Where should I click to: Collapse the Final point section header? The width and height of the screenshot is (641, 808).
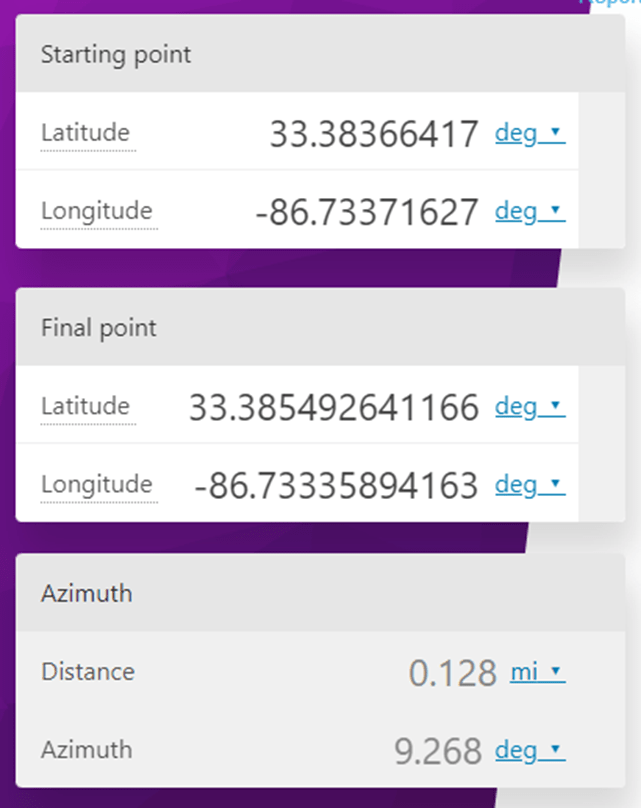(99, 327)
